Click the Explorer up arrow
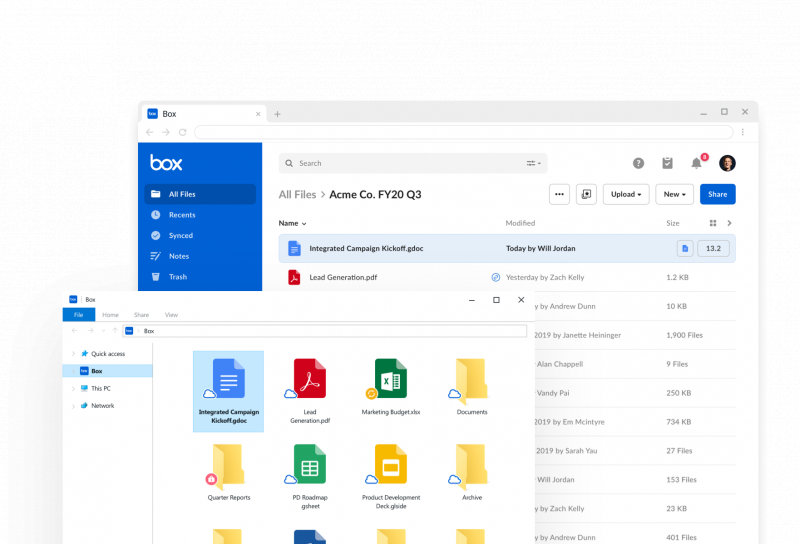 tap(115, 331)
